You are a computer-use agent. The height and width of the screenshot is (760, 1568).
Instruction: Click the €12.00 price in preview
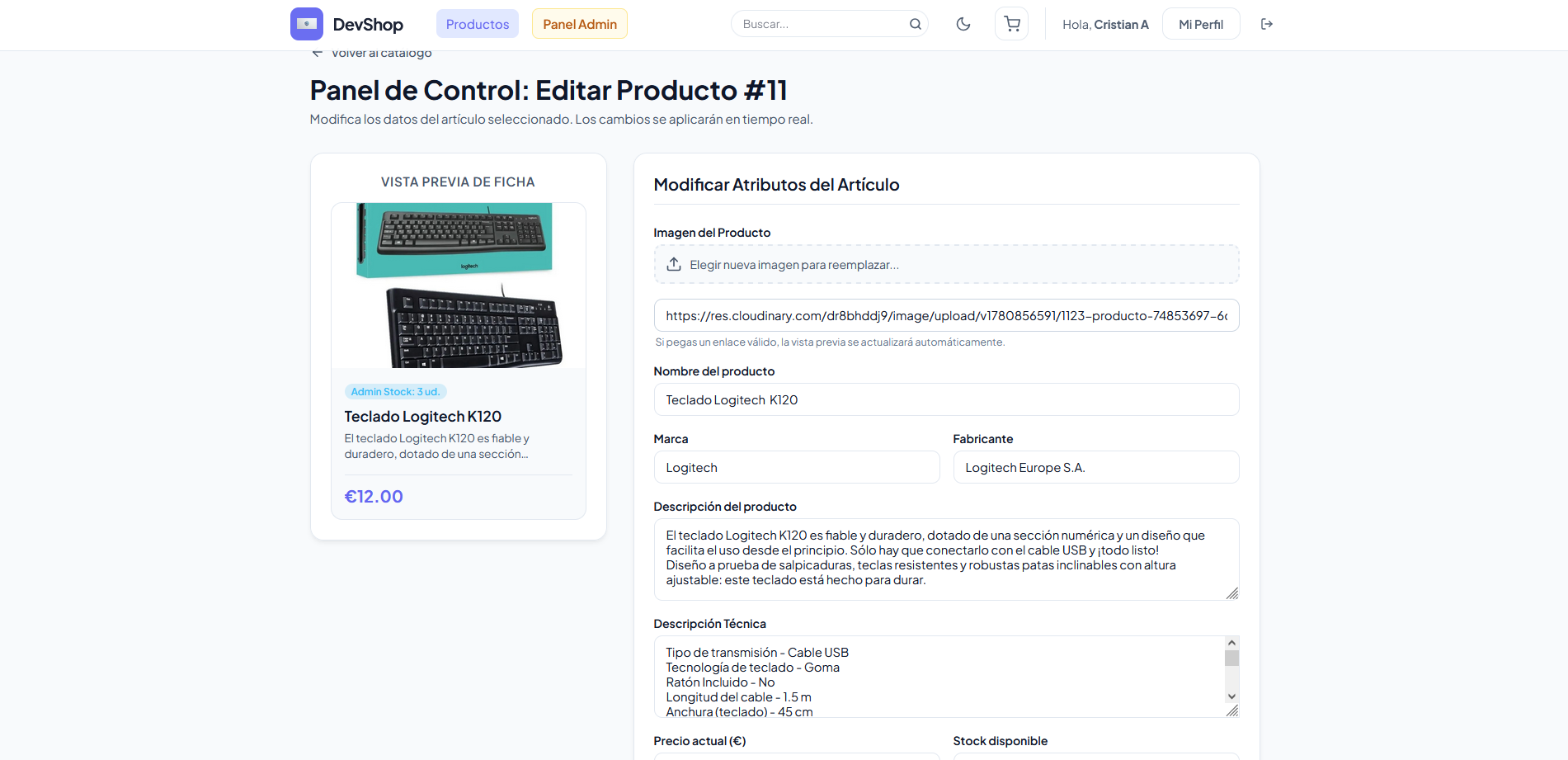coord(374,497)
